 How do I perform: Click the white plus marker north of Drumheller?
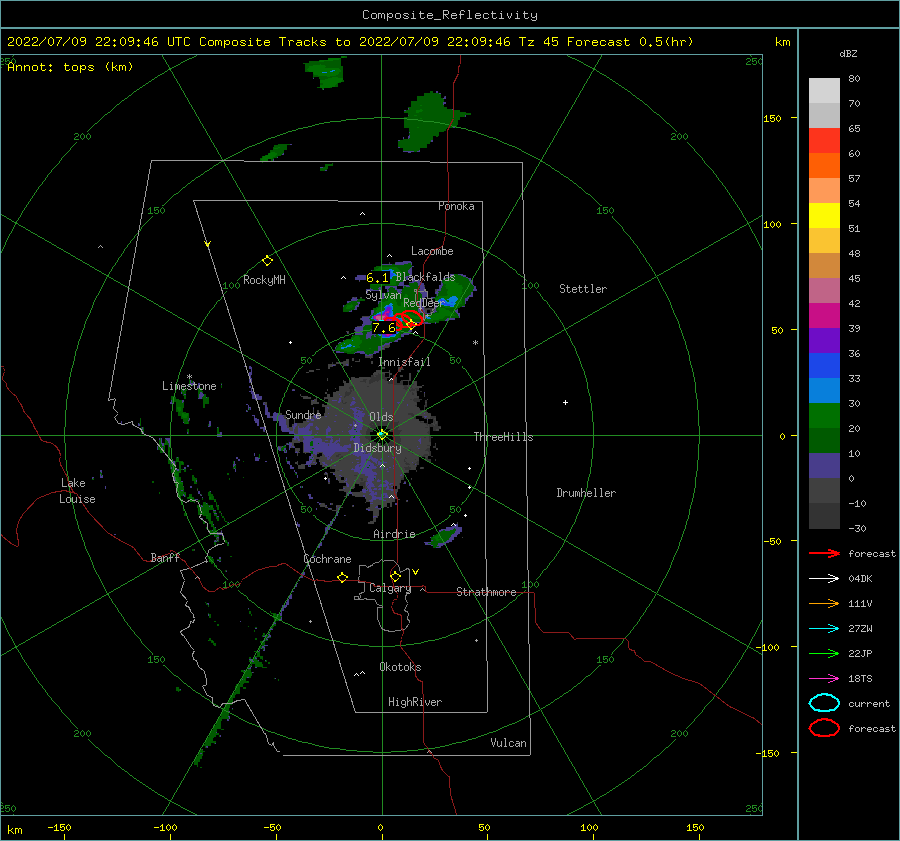[x=565, y=402]
